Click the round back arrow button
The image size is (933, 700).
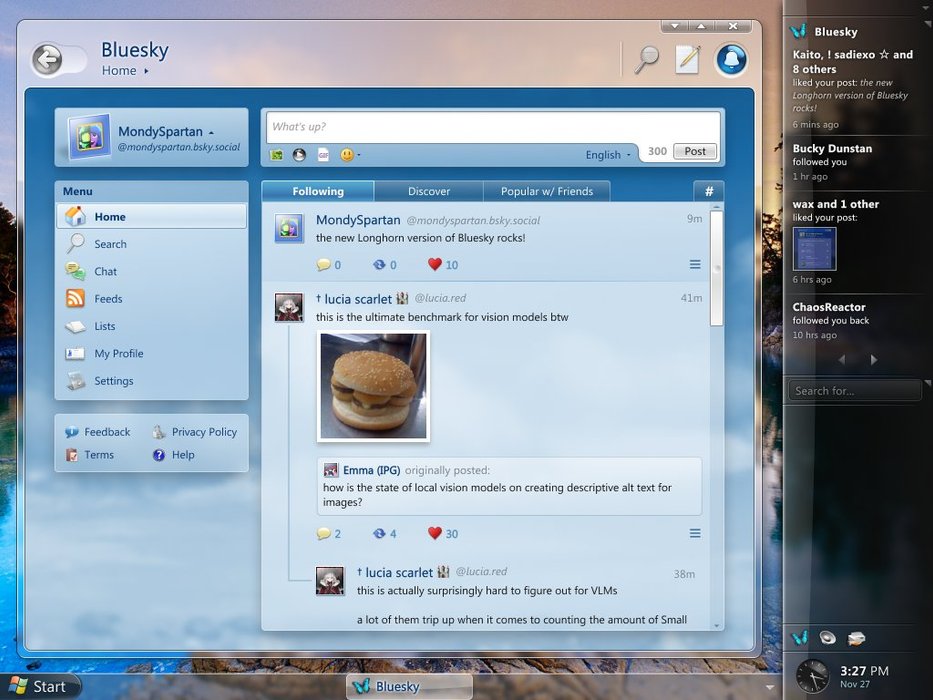click(47, 59)
